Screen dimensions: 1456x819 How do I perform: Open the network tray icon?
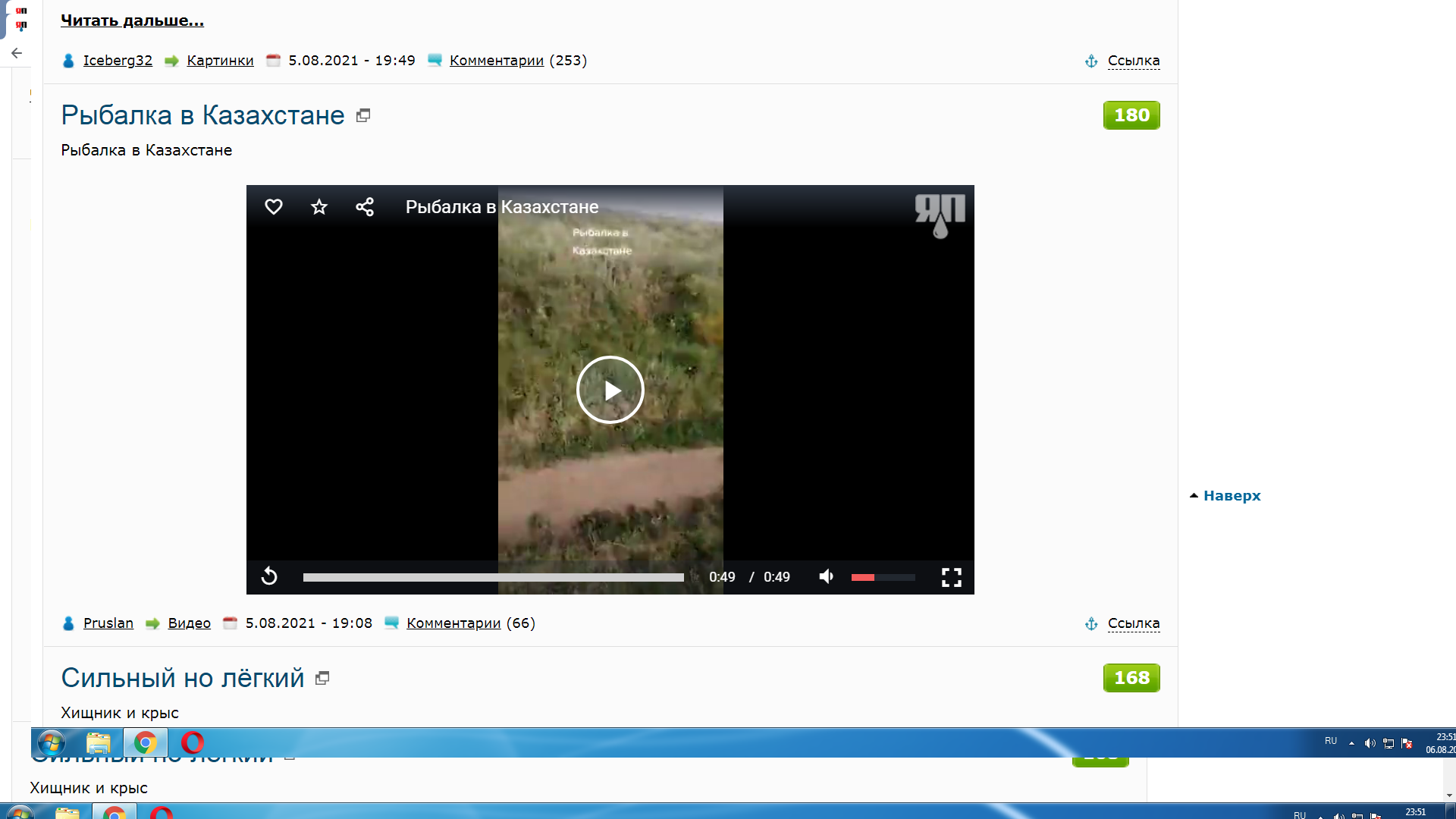[x=1389, y=743]
